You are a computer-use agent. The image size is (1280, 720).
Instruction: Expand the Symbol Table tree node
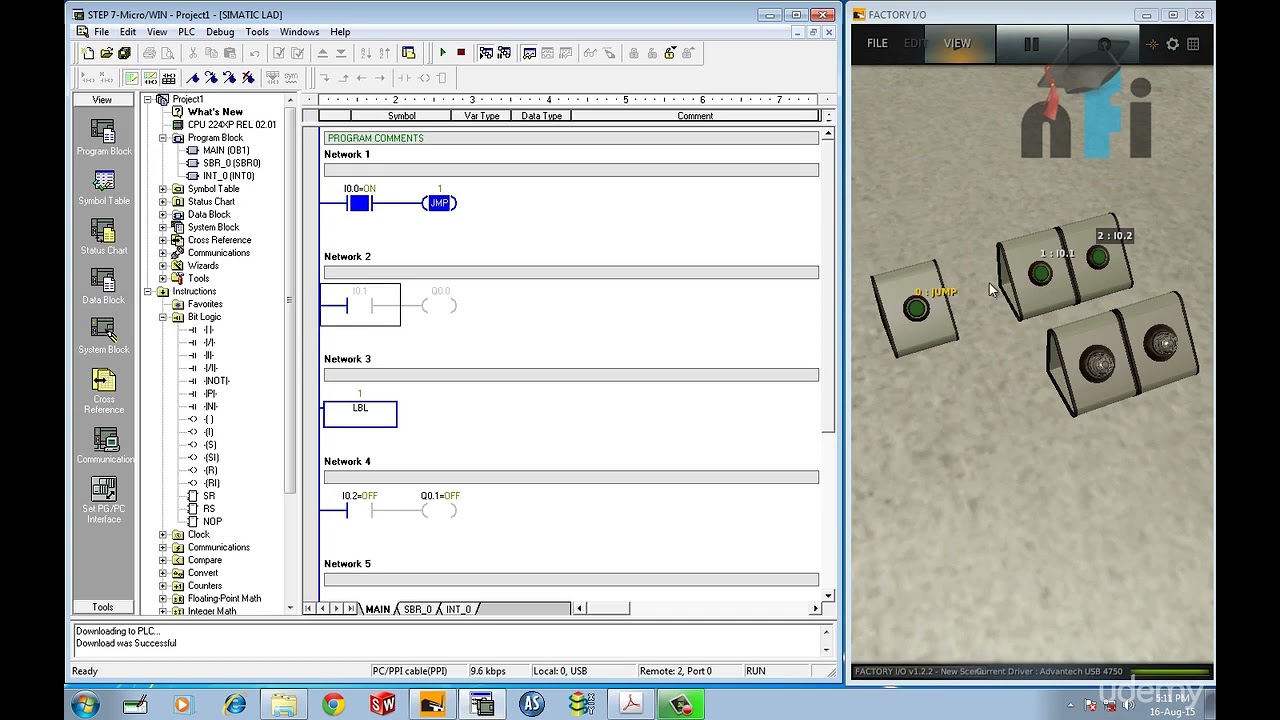163,189
